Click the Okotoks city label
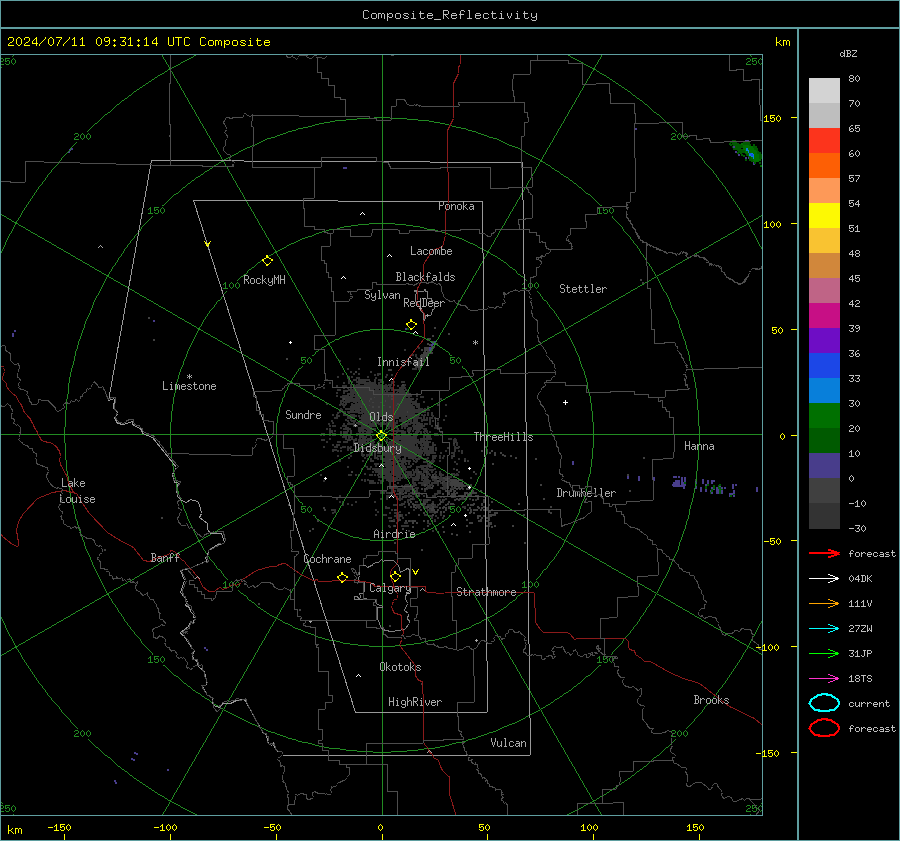Viewport: 900px width, 841px height. (400, 667)
